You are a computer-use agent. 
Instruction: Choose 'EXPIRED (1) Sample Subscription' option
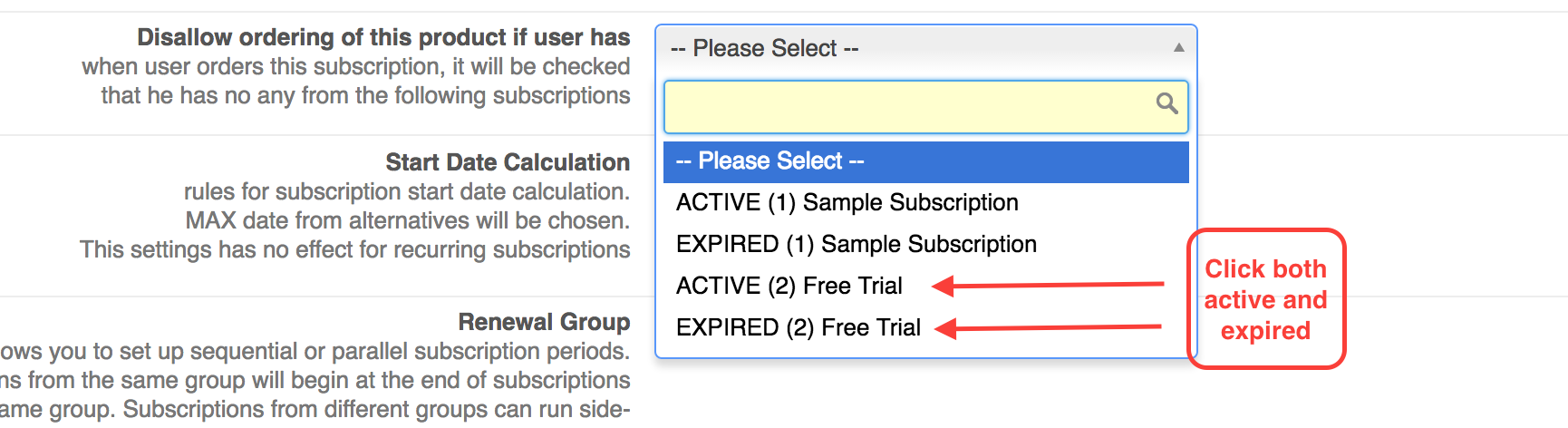click(856, 244)
